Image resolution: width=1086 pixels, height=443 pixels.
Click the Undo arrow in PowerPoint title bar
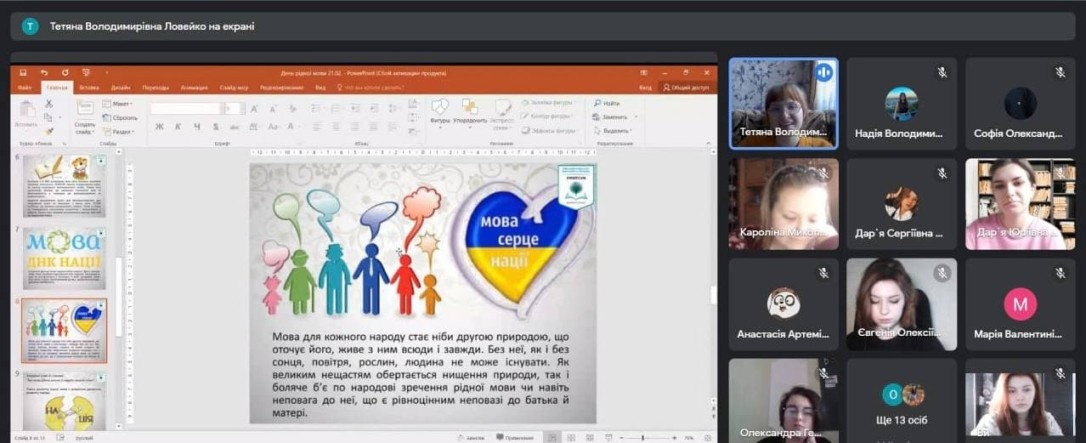point(45,73)
